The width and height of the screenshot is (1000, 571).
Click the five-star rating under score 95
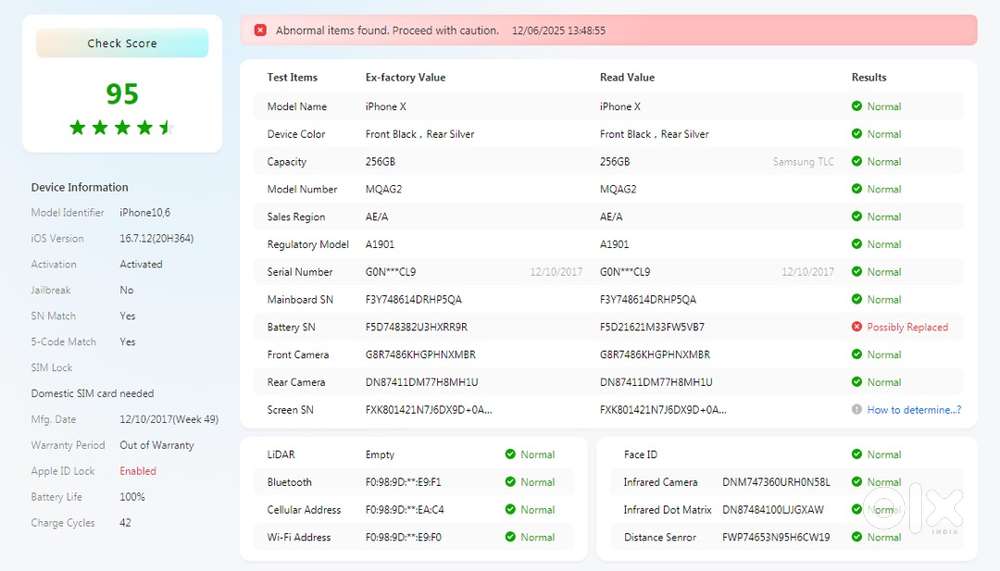tap(122, 127)
